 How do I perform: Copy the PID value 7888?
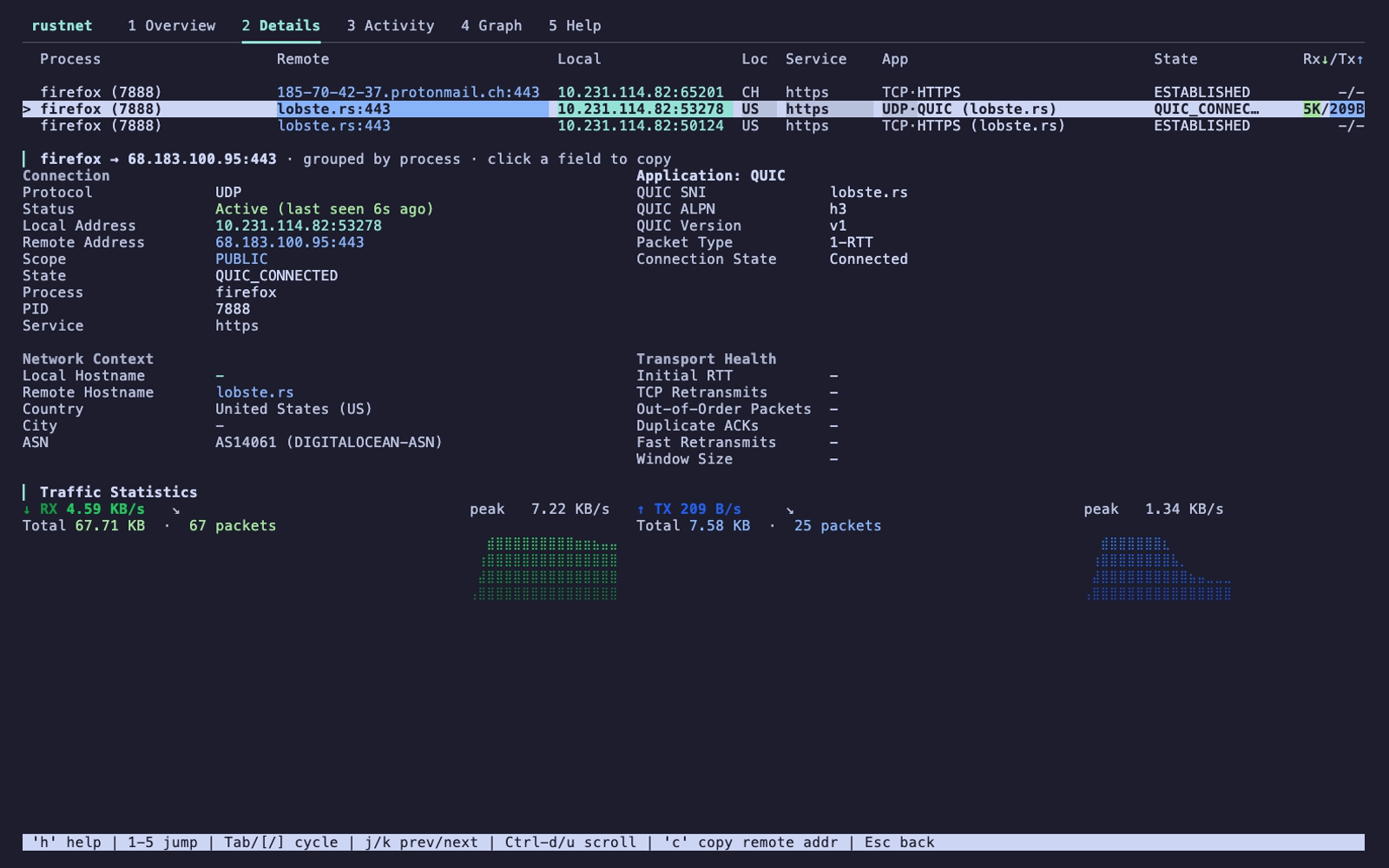tap(233, 309)
